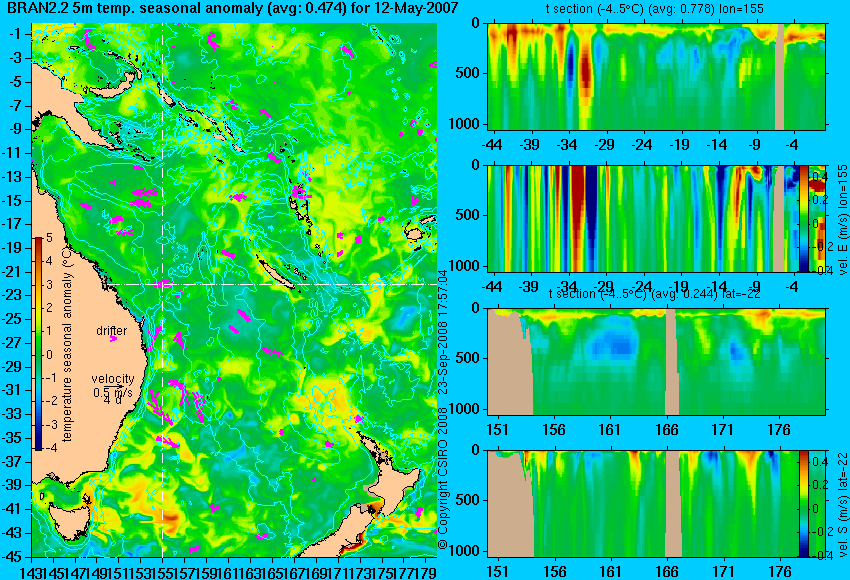Click the vel. S color scale bar

804,504
